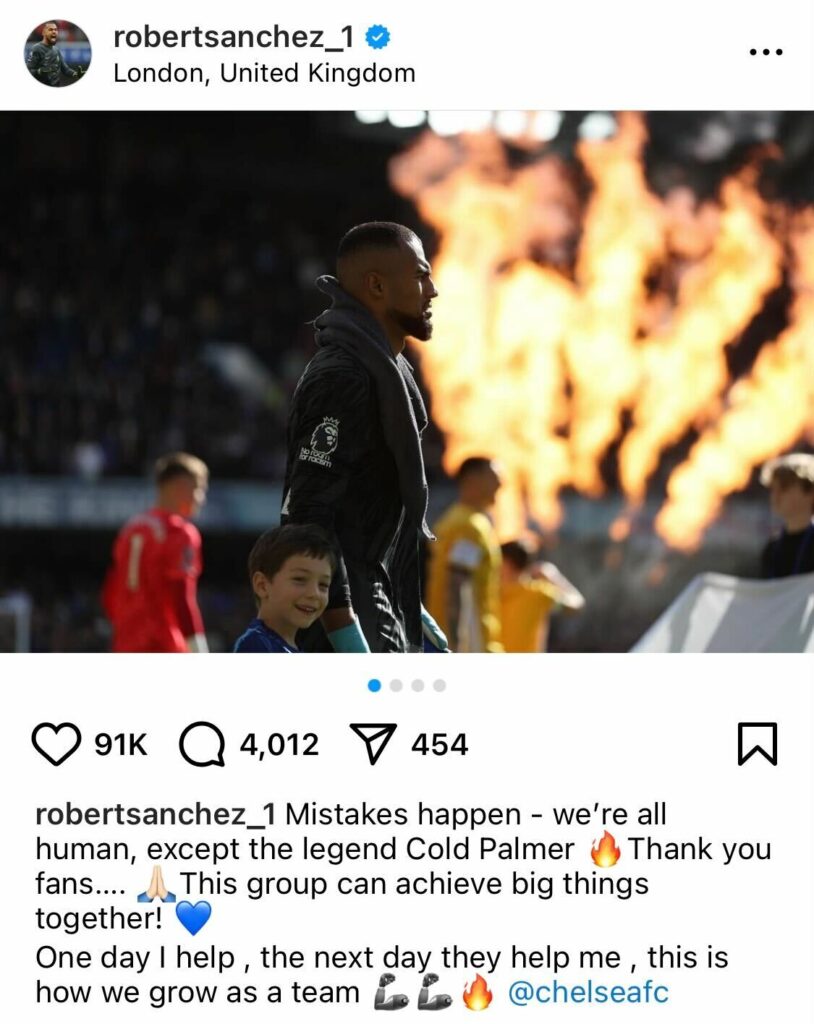Open robertsanchez_1 profile picture avatar
Image resolution: width=814 pixels, height=1024 pixels.
[x=57, y=53]
